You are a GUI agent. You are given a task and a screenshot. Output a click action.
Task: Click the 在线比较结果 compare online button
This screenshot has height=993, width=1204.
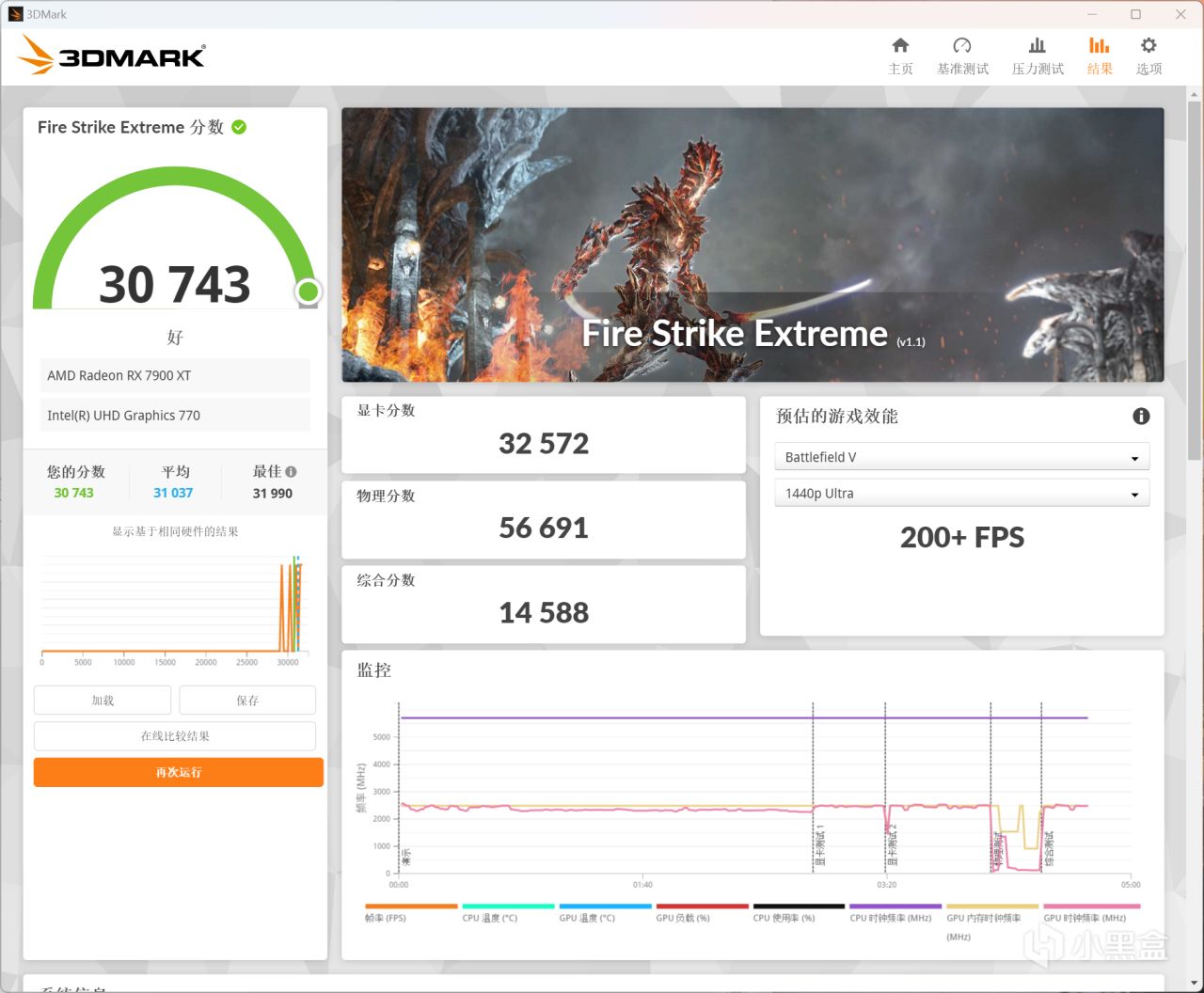pyautogui.click(x=175, y=736)
